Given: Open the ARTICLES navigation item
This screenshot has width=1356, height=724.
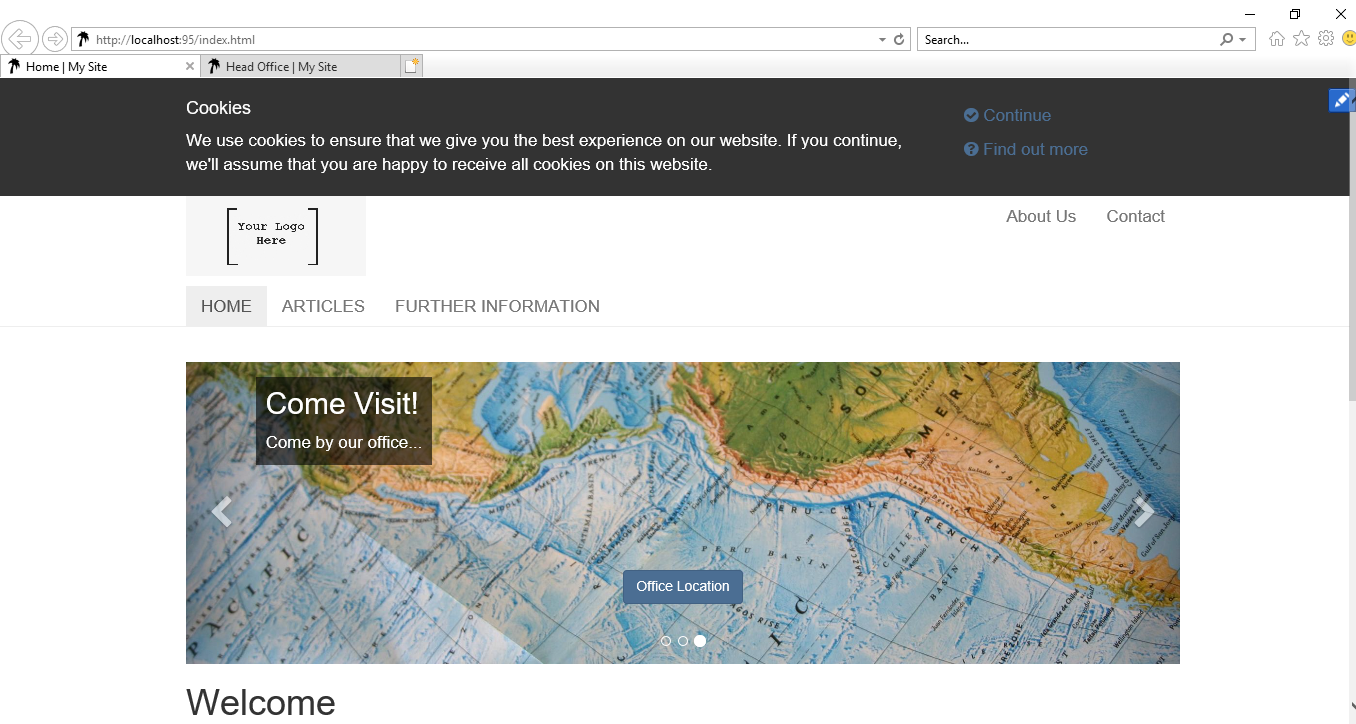Looking at the screenshot, I should click(322, 306).
